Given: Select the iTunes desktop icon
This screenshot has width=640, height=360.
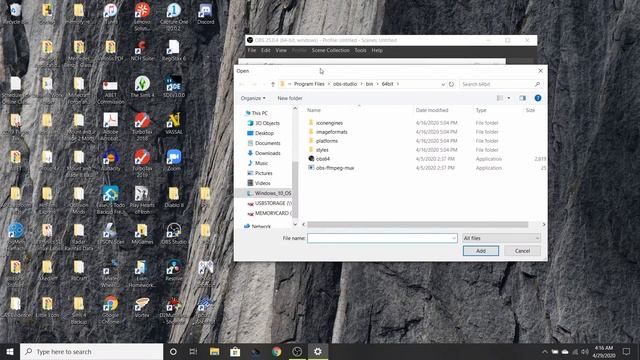Looking at the screenshot, I should [x=110, y=14].
